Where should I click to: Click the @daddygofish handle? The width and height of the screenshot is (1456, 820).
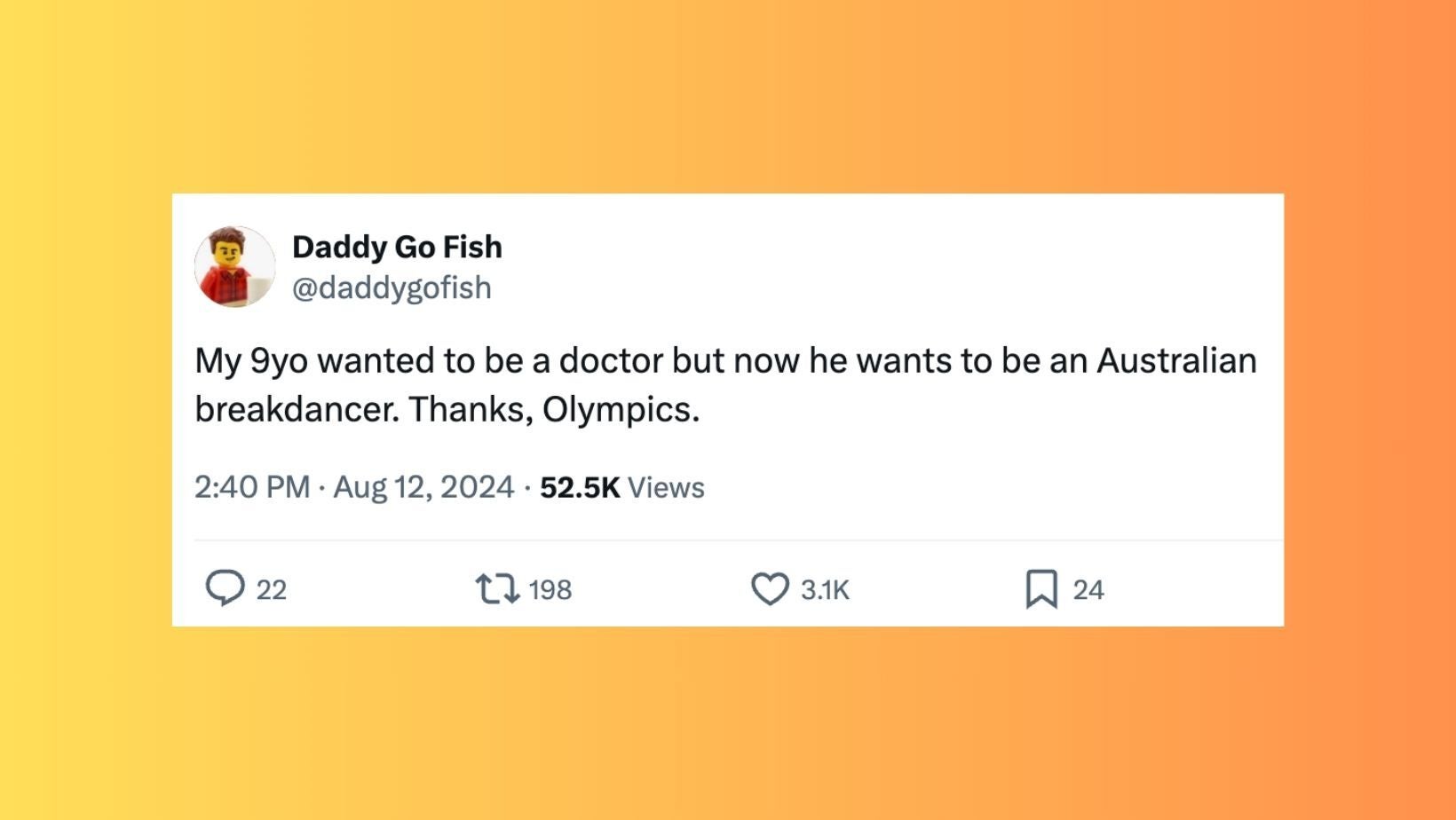point(392,288)
